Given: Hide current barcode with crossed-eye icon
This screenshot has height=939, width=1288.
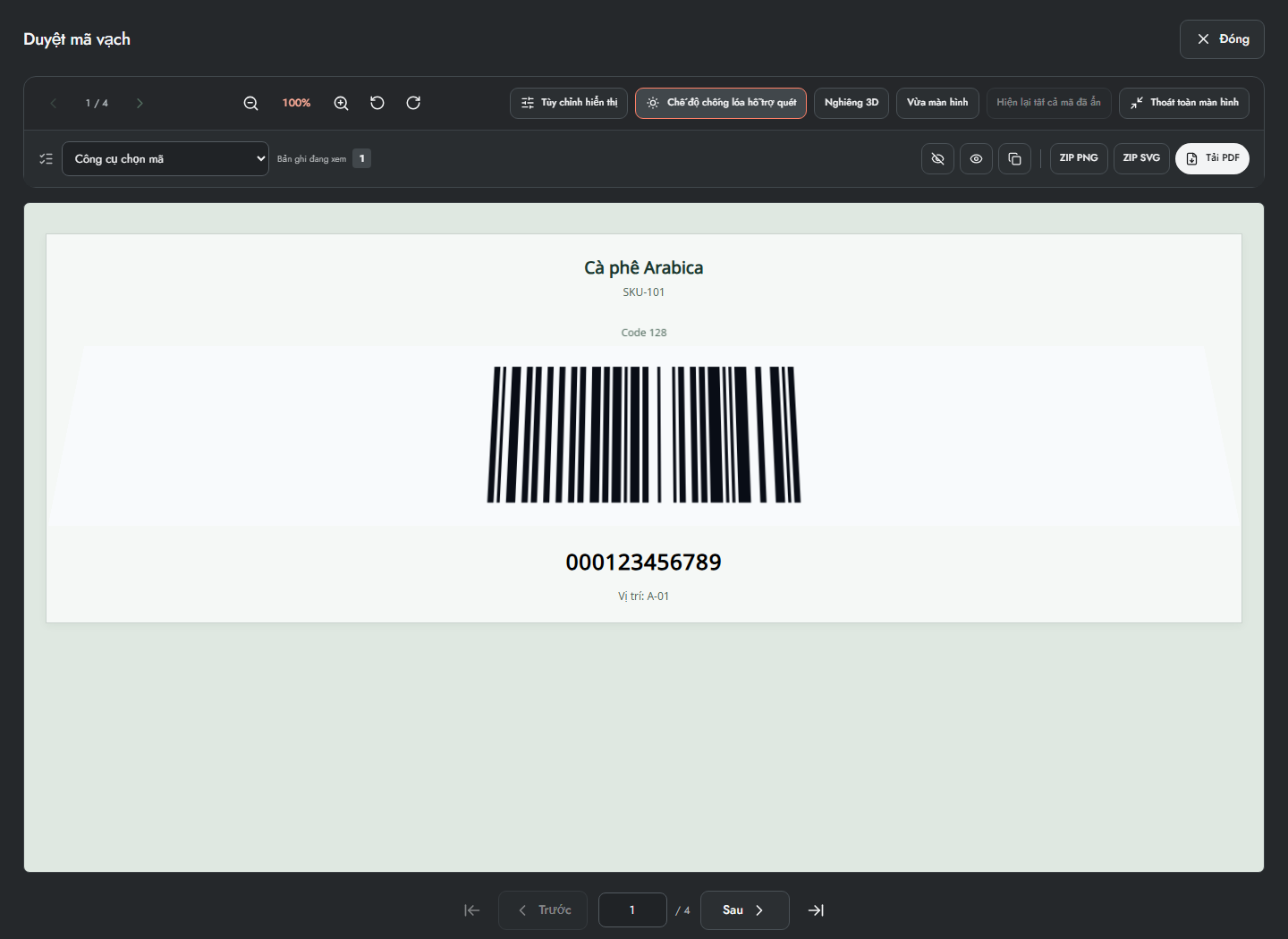Looking at the screenshot, I should 937,158.
